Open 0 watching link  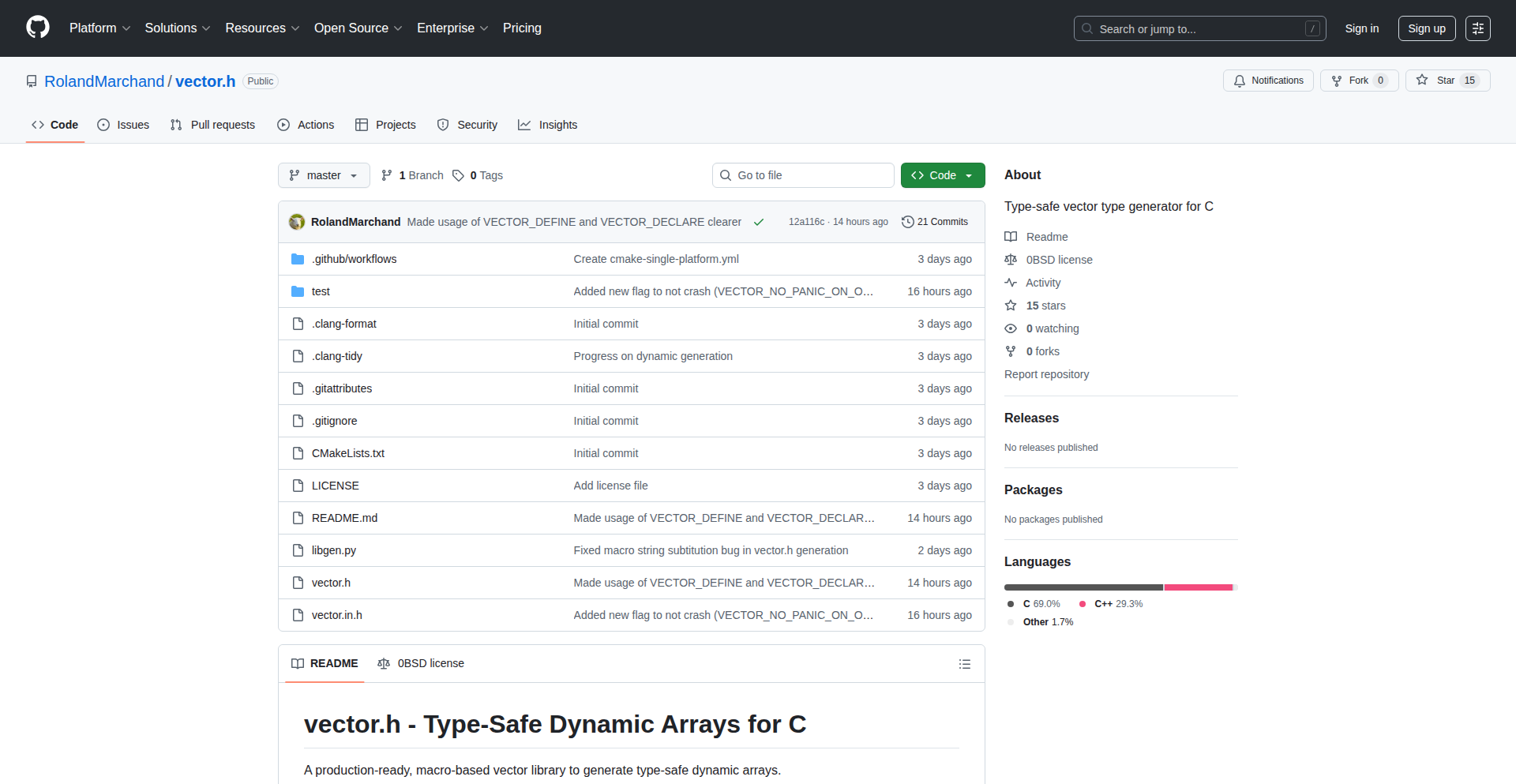pos(1041,328)
